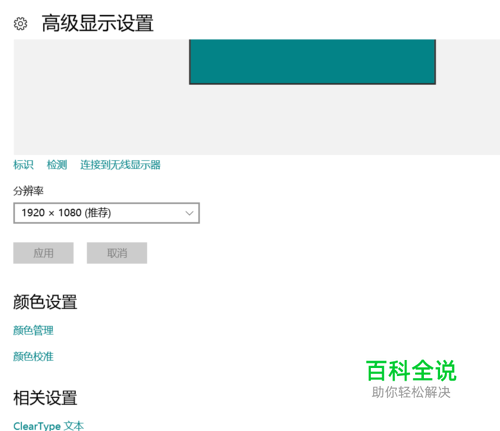Click the chevron arrow in the resolution box
Viewport: 500px width, 431px height.
coord(189,213)
